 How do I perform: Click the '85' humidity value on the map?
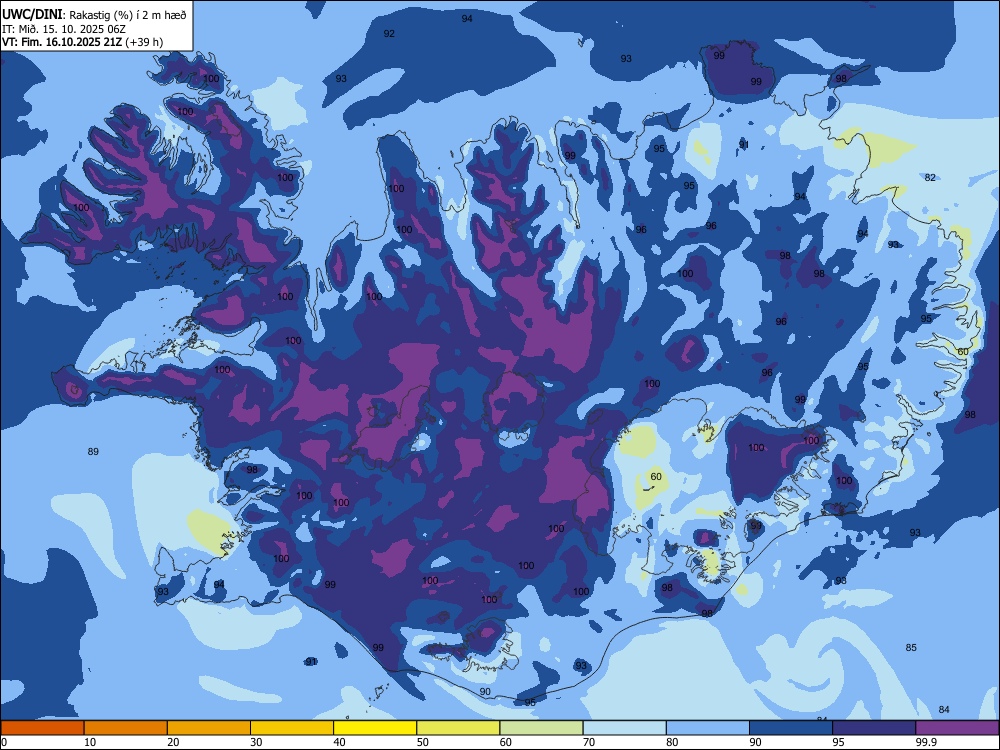911,648
